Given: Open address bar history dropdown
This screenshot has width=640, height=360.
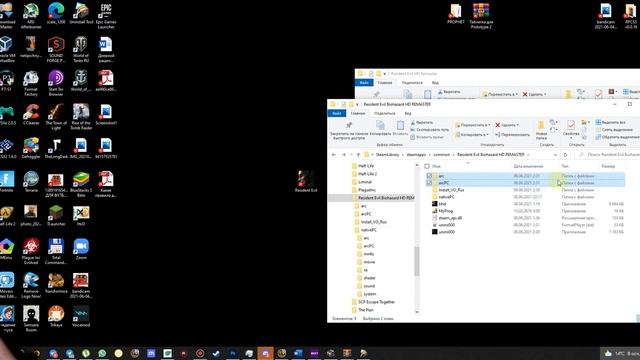Looking at the screenshot, I should (x=555, y=155).
